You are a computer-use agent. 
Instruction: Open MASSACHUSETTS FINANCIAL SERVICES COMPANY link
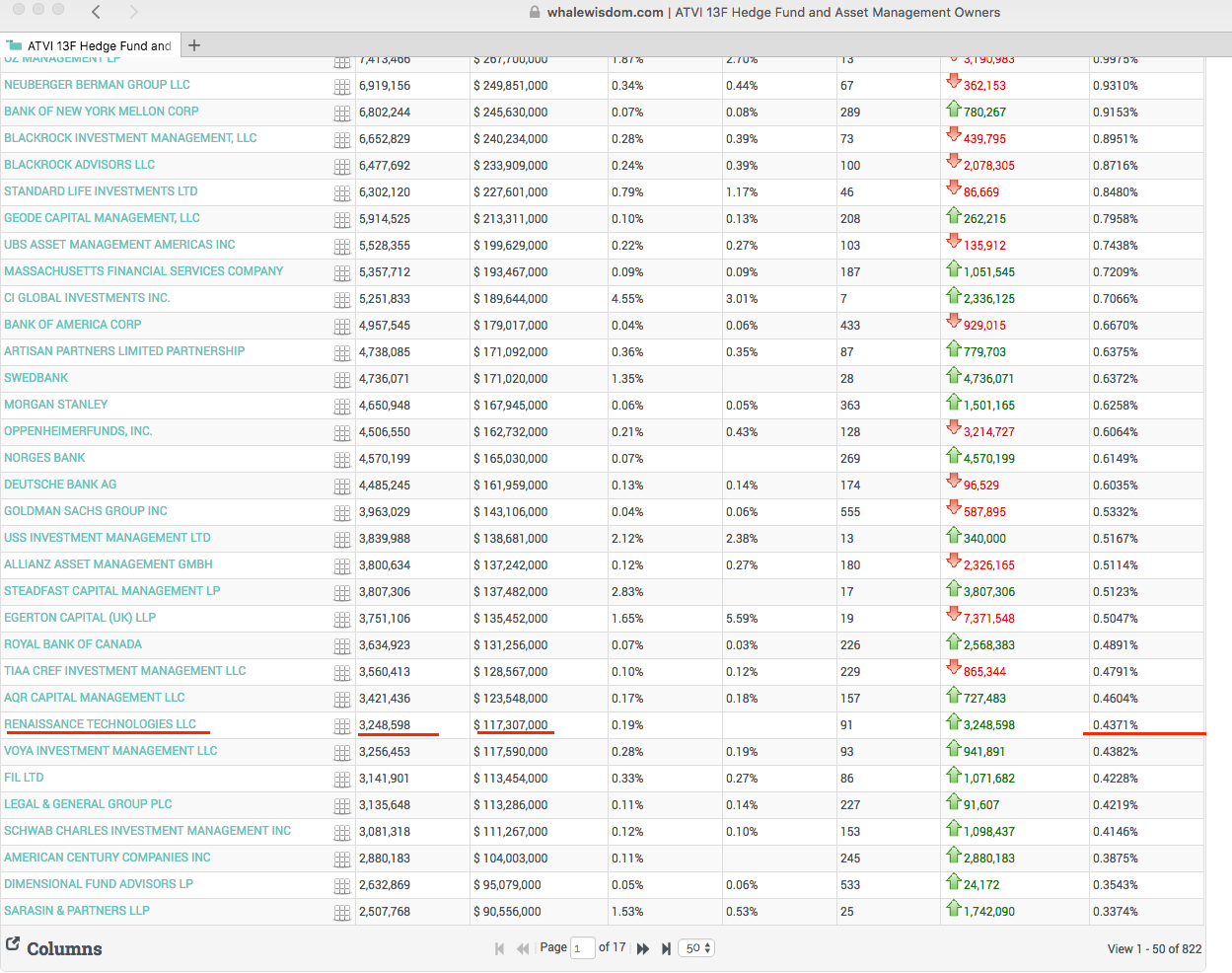point(143,271)
